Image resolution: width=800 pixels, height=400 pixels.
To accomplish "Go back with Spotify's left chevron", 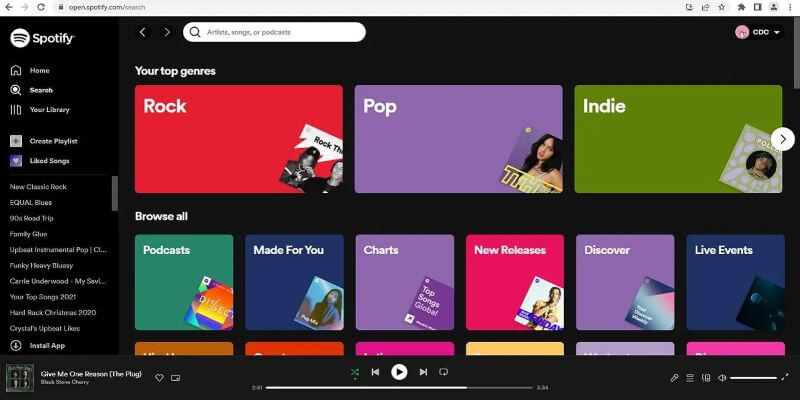I will 143,32.
